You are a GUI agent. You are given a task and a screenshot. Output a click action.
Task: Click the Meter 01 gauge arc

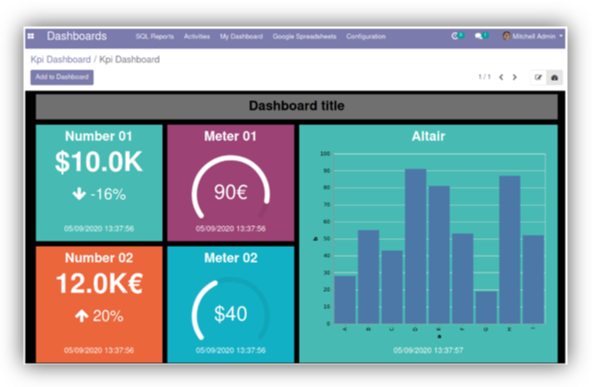[231, 187]
